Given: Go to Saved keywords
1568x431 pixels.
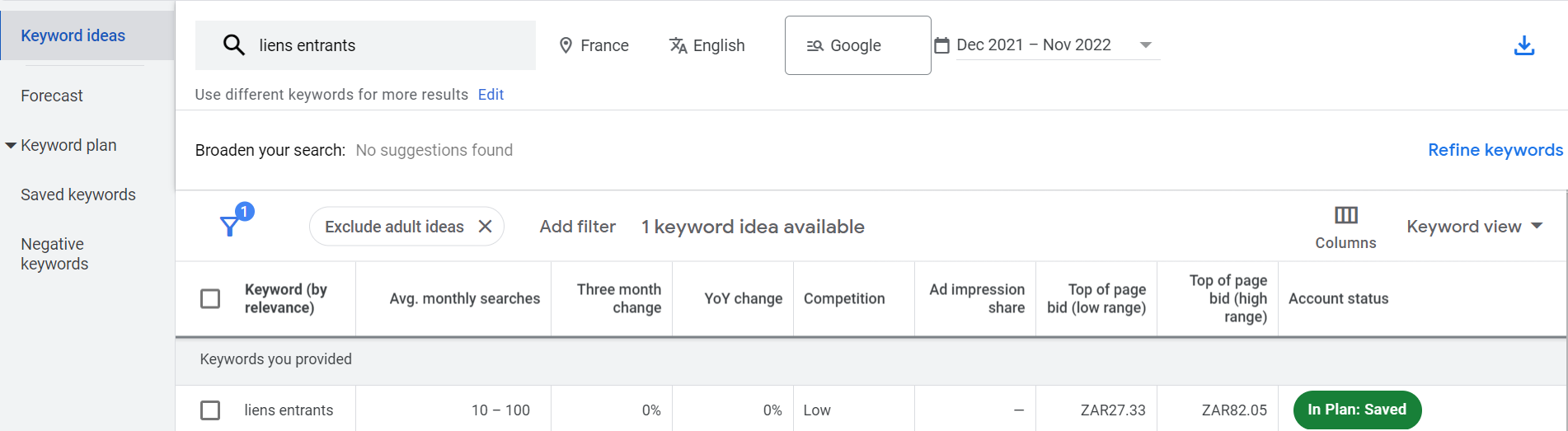Looking at the screenshot, I should pyautogui.click(x=78, y=194).
